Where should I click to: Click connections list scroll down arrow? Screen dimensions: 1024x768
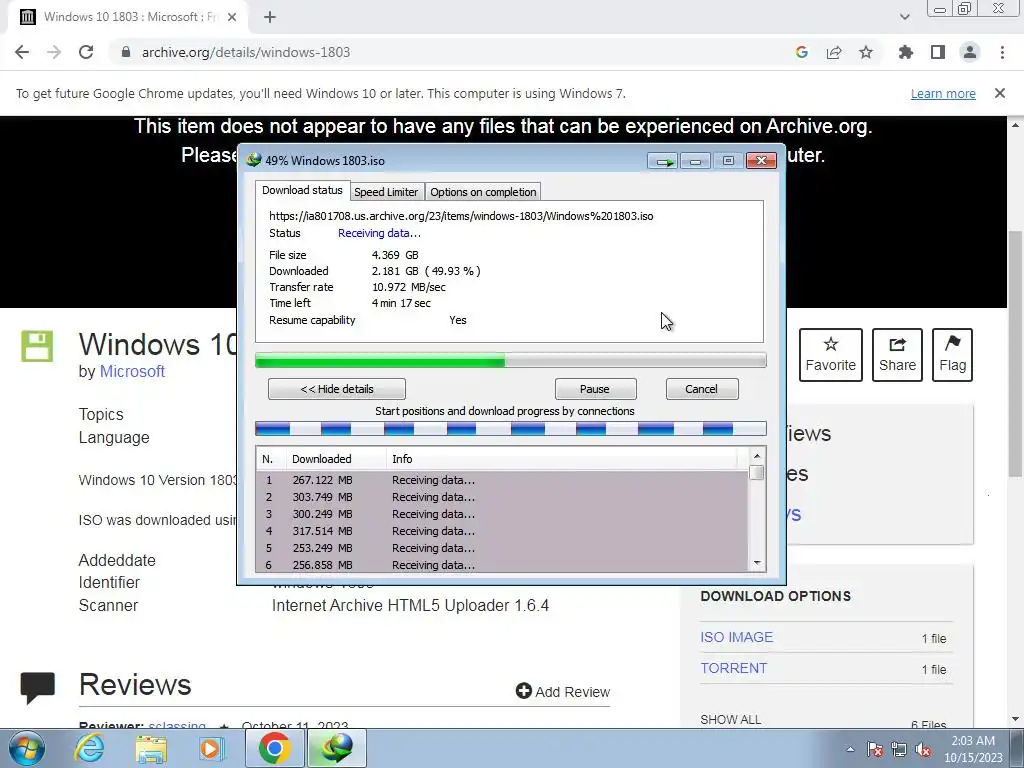(757, 563)
